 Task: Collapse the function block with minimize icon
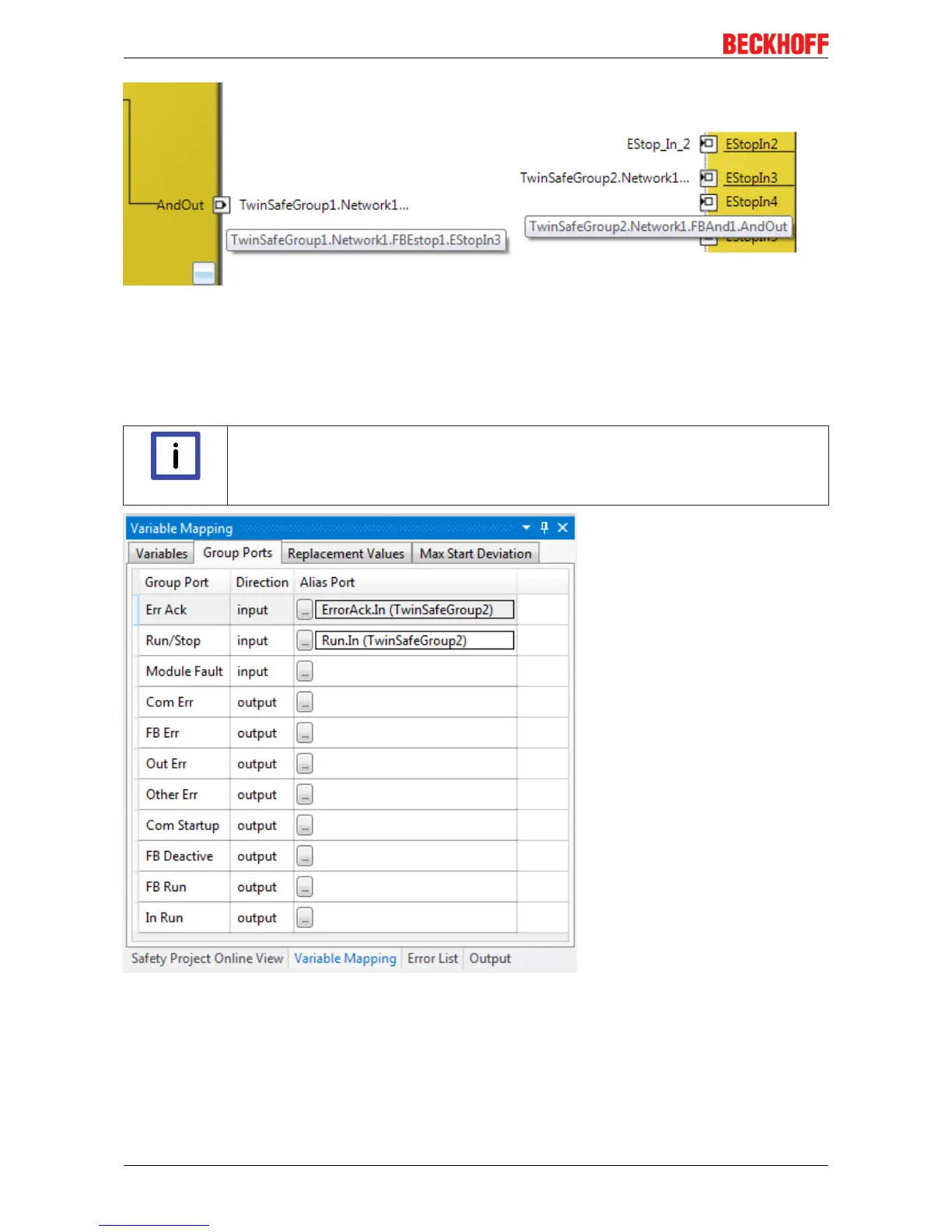204,274
